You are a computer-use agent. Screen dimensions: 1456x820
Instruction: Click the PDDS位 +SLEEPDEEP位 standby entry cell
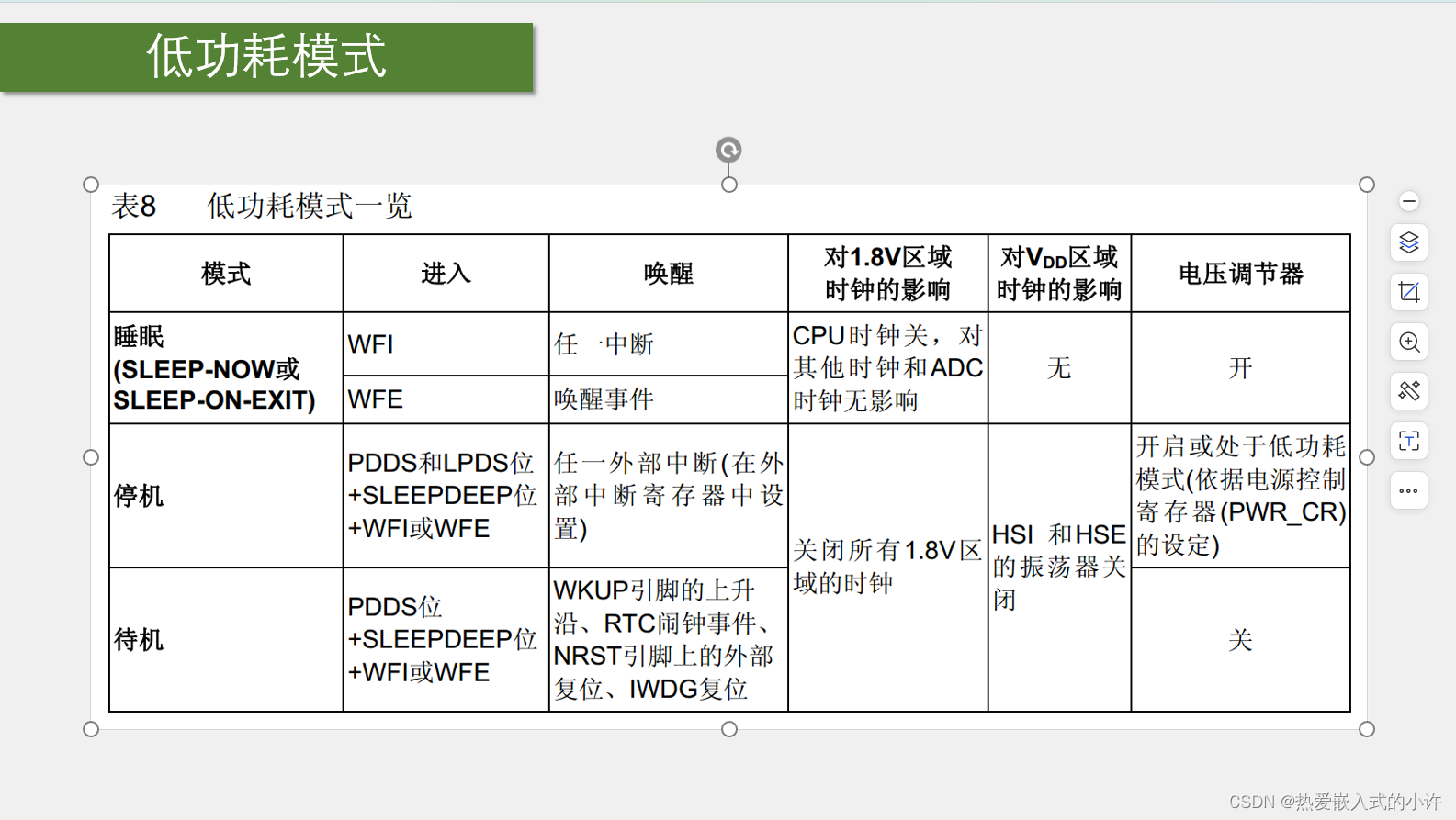(x=446, y=640)
